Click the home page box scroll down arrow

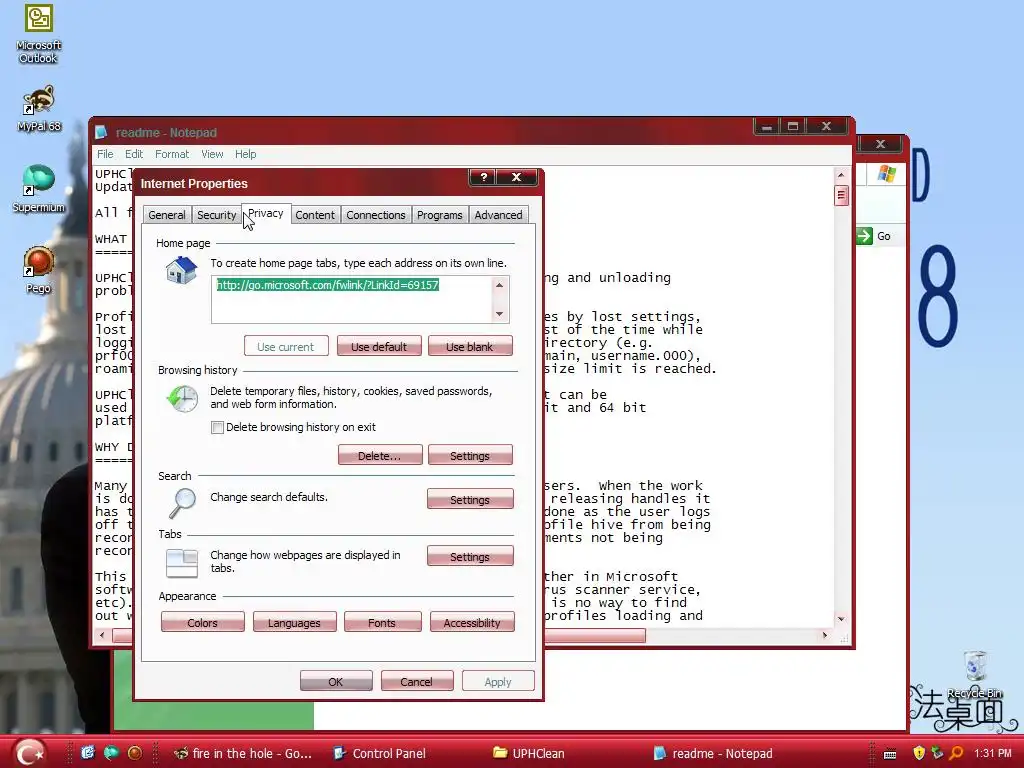tap(500, 313)
